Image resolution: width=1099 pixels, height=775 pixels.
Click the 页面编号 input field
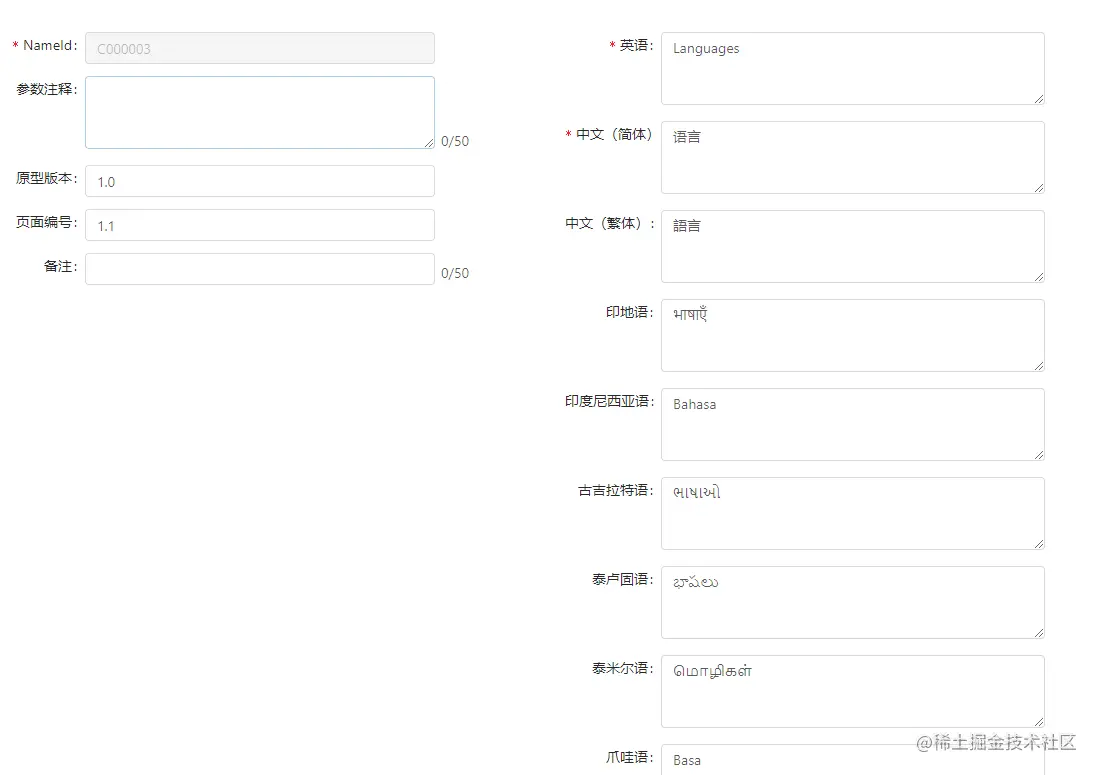coord(259,225)
